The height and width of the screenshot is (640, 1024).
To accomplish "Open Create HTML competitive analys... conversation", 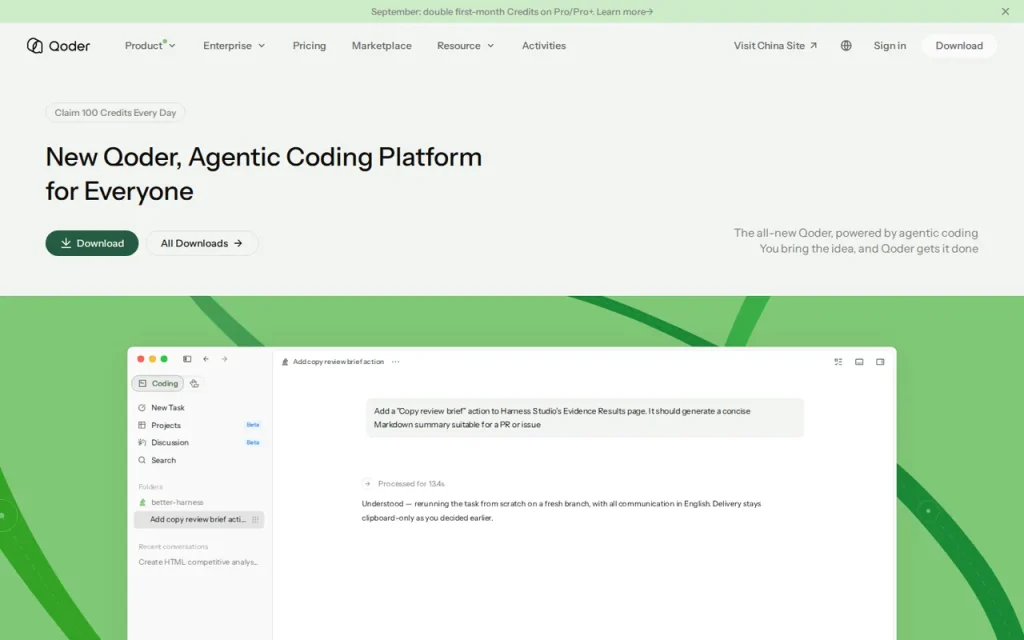I will click(198, 562).
